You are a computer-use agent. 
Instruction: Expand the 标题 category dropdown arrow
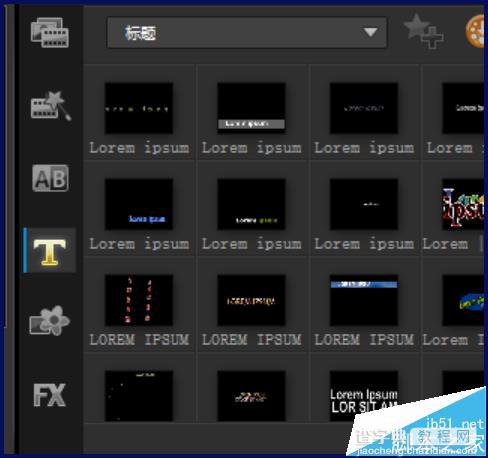[370, 32]
